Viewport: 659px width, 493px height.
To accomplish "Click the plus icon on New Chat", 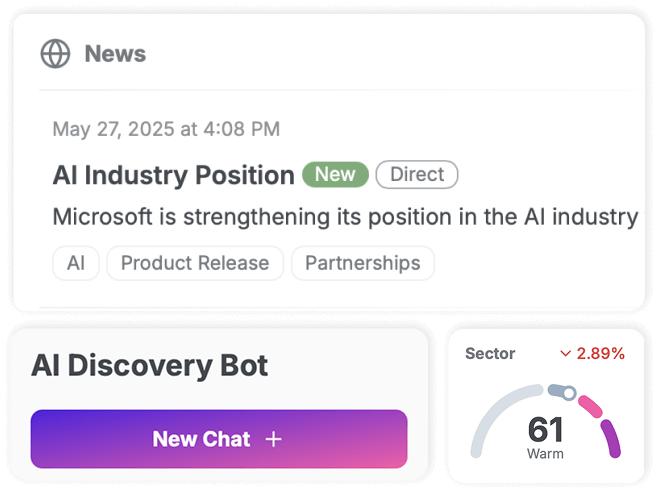I will pyautogui.click(x=274, y=439).
